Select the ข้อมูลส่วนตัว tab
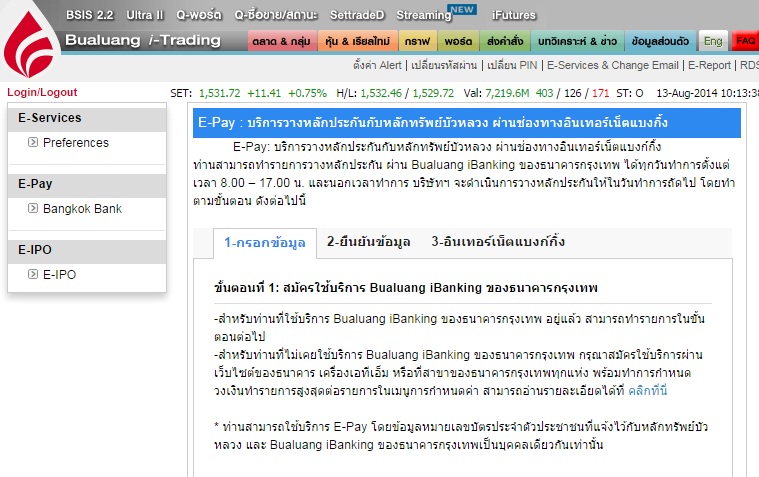Viewport: 759px width, 477px height. 660,41
